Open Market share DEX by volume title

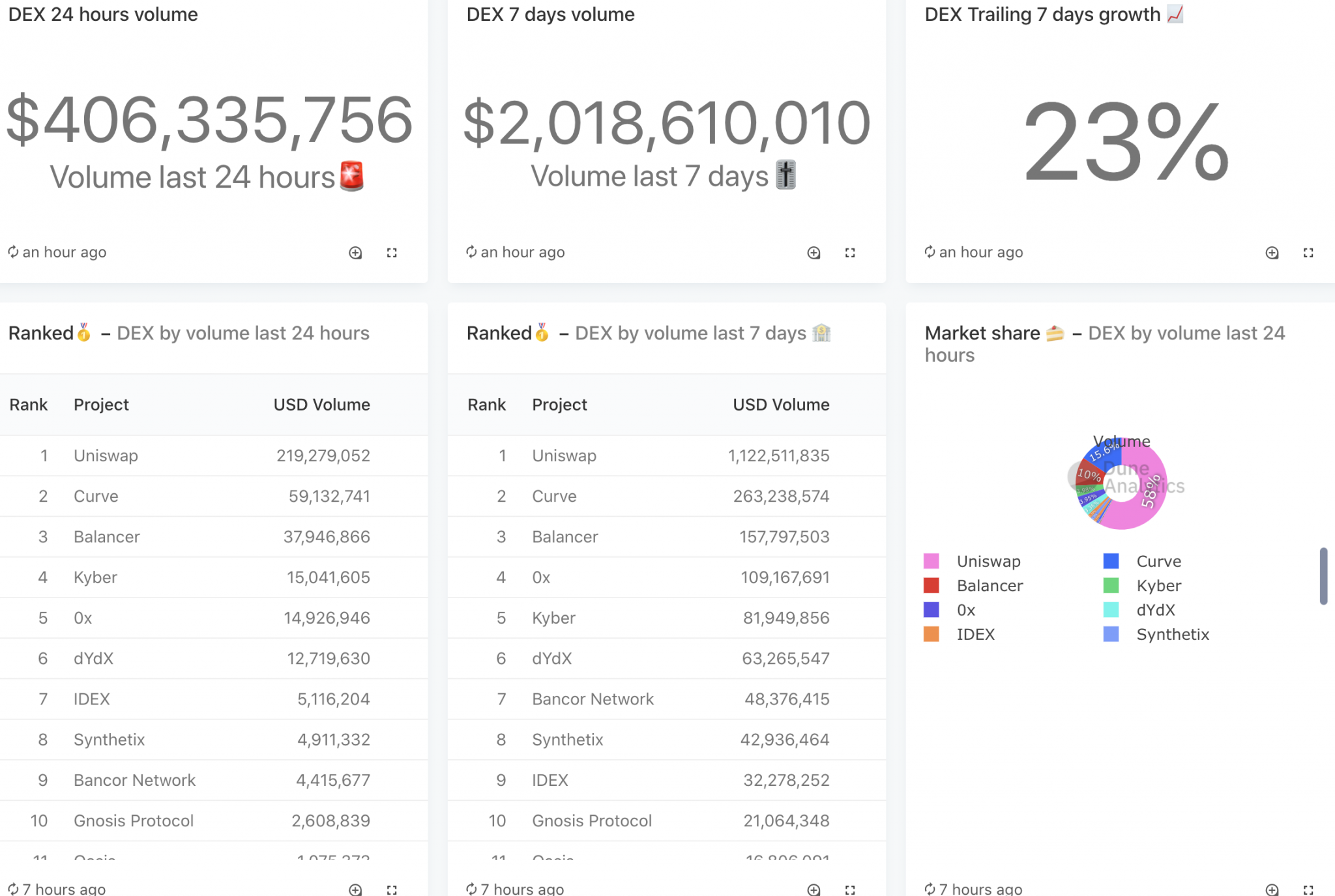point(1105,344)
